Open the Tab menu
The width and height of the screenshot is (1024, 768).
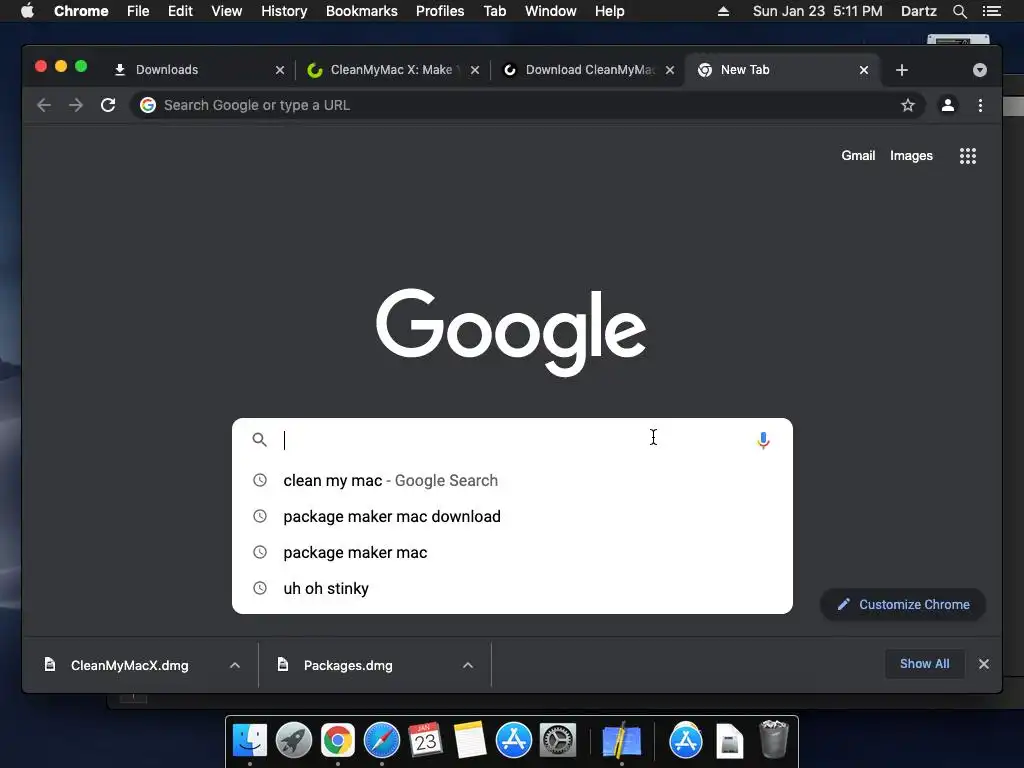[x=495, y=11]
